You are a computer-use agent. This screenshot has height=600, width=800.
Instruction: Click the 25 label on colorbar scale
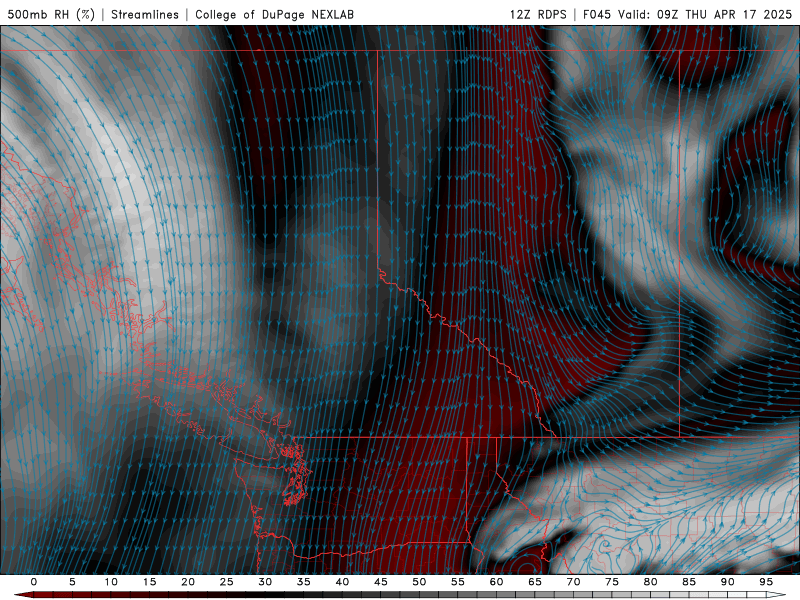(227, 582)
